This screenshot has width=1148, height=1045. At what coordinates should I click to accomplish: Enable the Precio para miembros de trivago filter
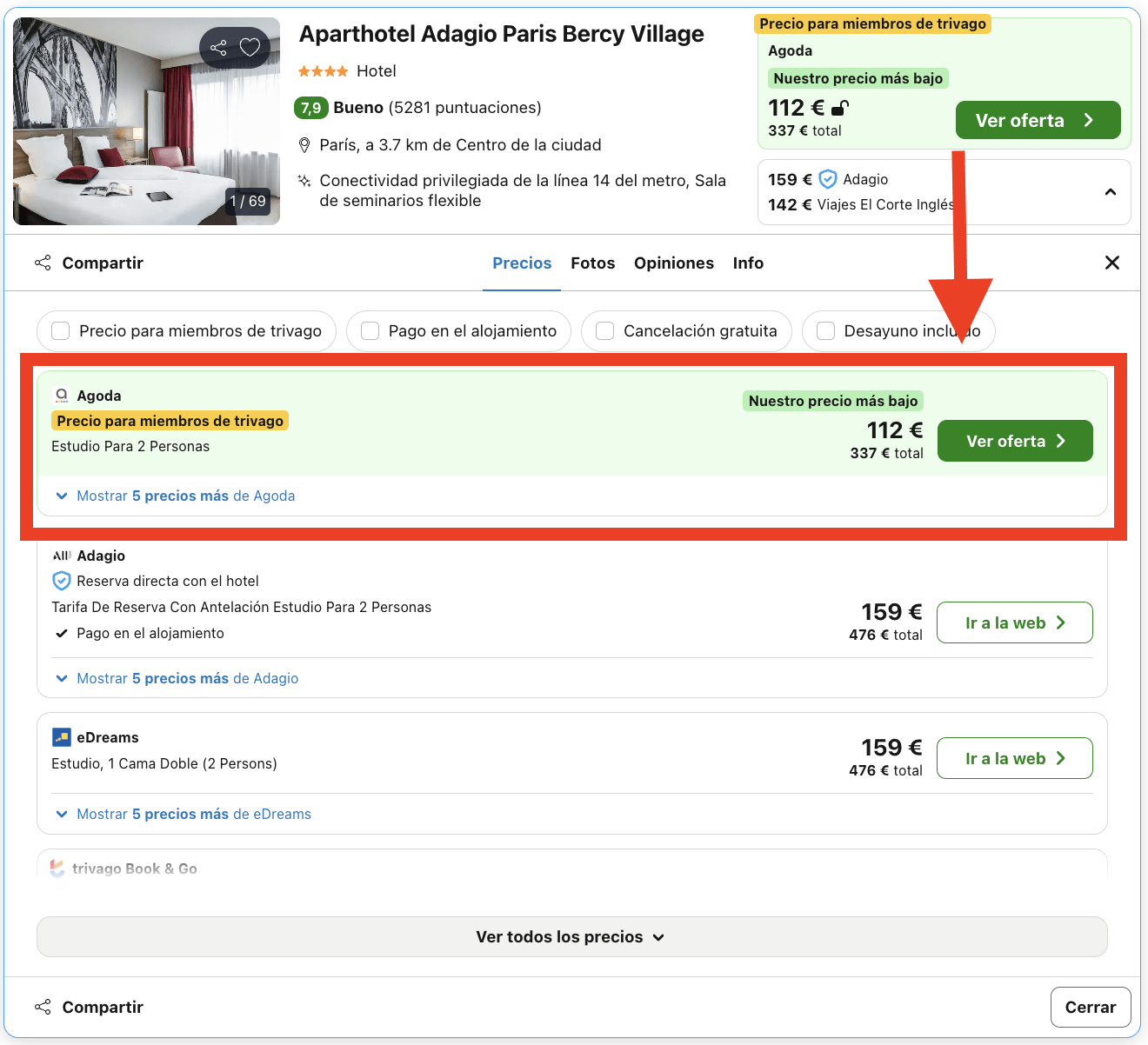pos(60,330)
